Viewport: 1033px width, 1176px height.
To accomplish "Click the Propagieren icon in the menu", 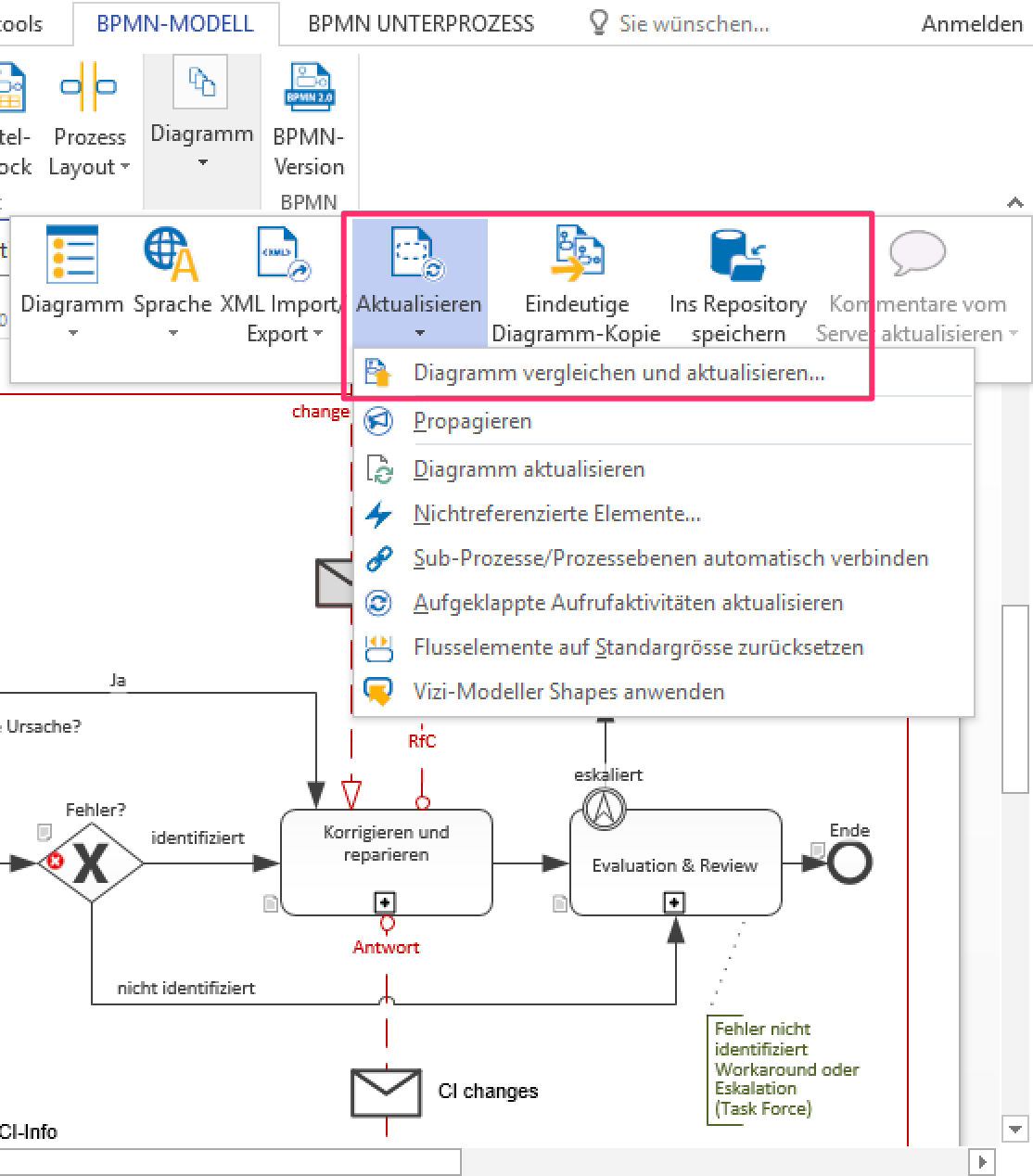I will (379, 420).
